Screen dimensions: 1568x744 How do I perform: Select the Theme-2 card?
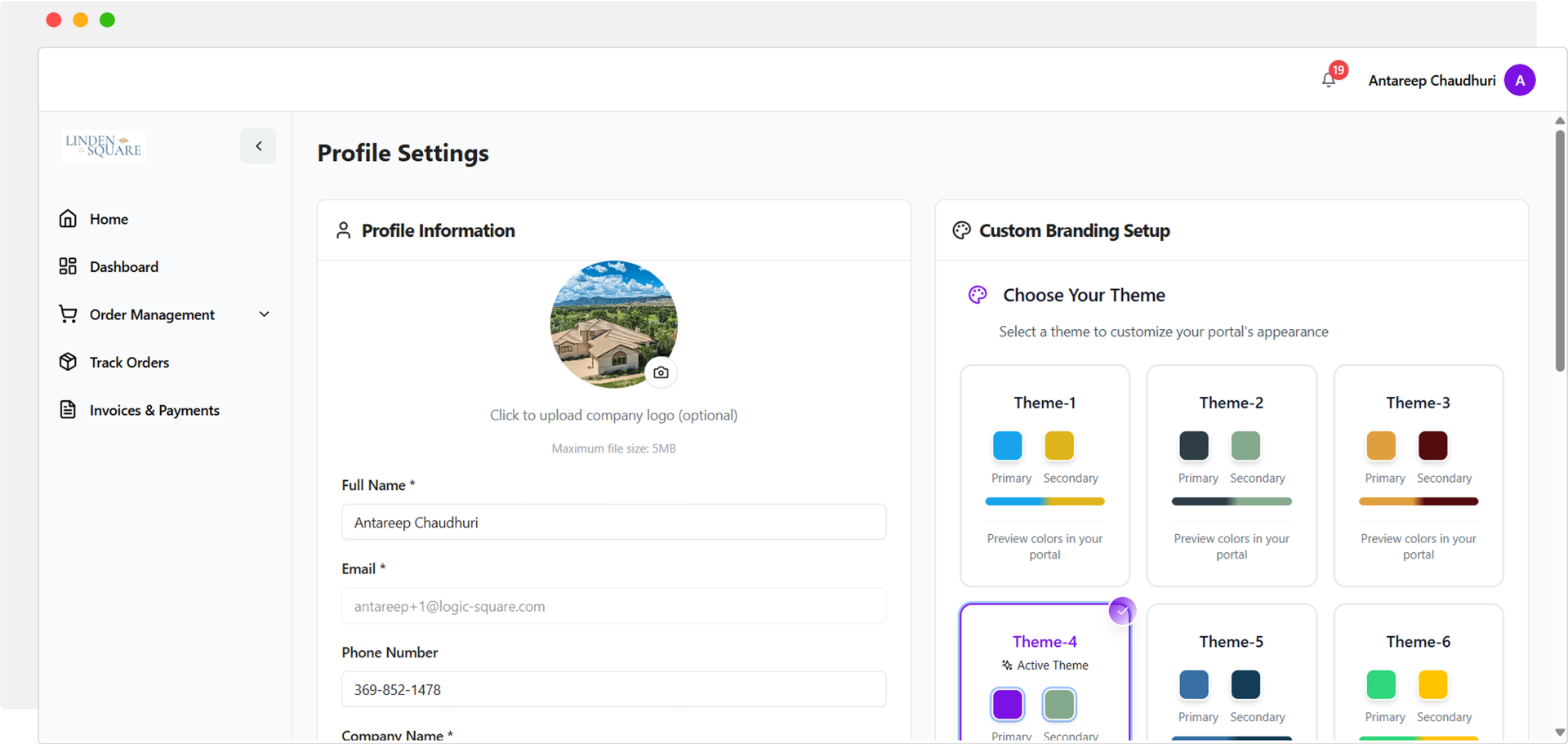click(1232, 476)
